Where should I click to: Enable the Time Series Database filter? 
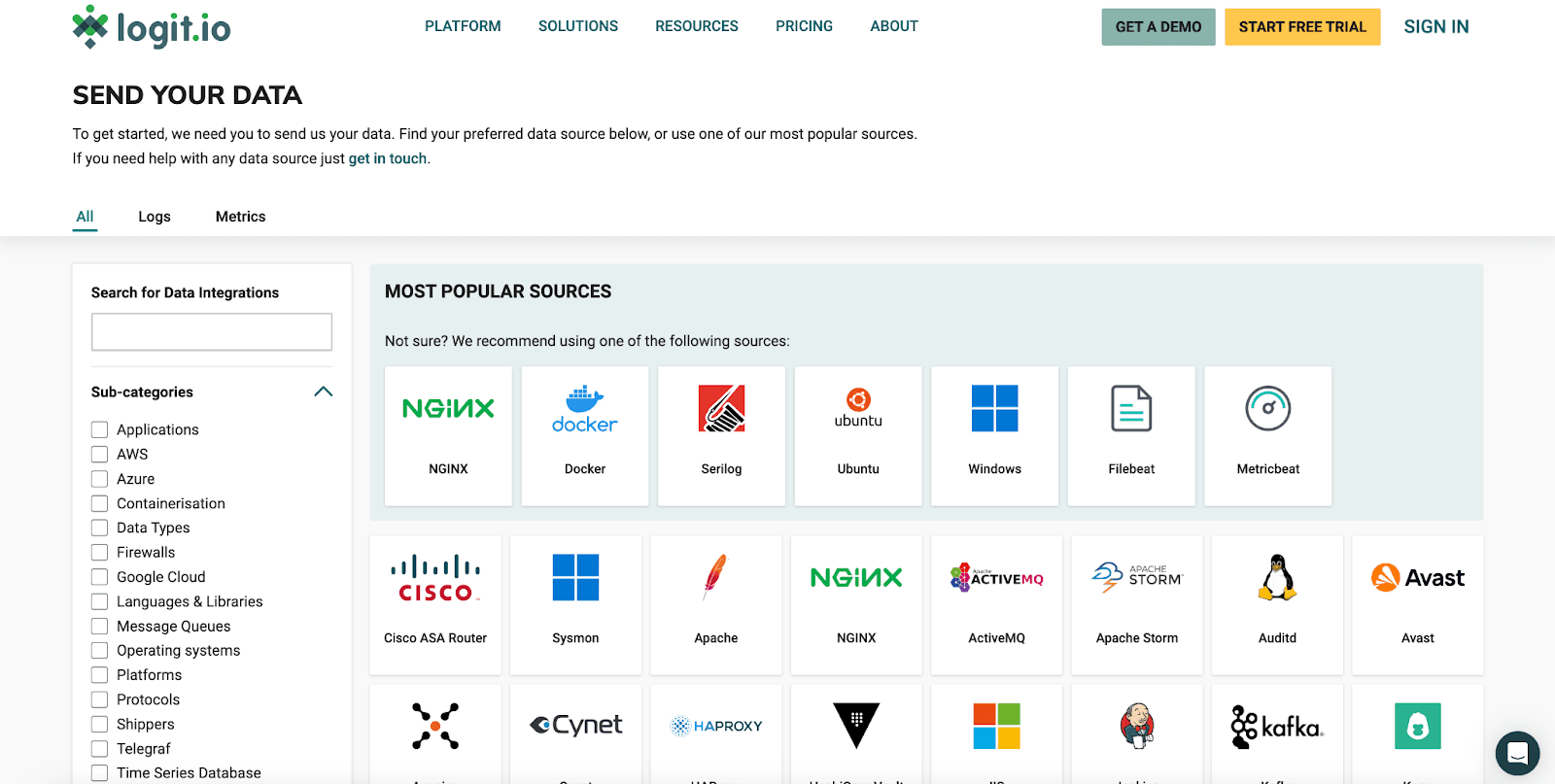pyautogui.click(x=99, y=773)
